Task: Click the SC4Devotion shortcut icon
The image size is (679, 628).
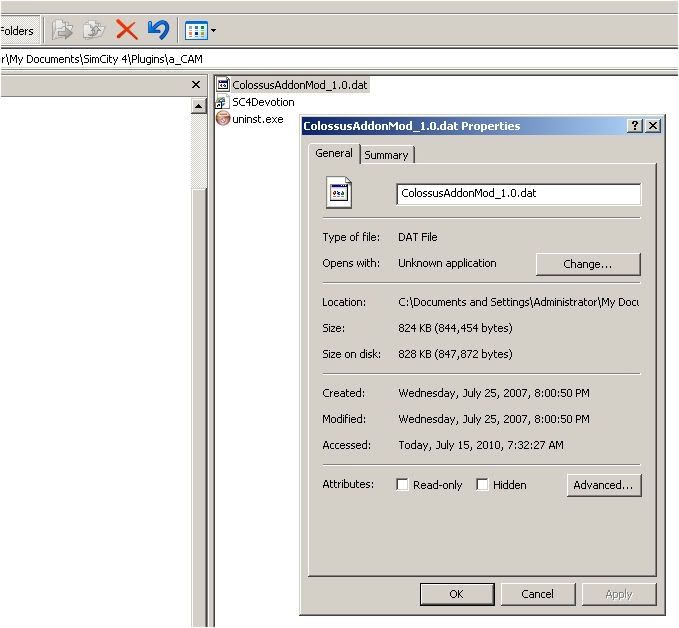Action: click(222, 102)
